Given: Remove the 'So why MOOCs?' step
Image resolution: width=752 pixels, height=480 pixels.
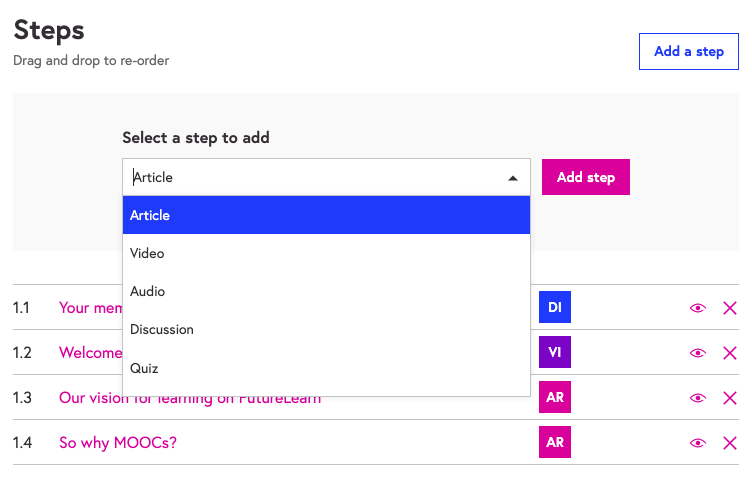Looking at the screenshot, I should point(729,443).
